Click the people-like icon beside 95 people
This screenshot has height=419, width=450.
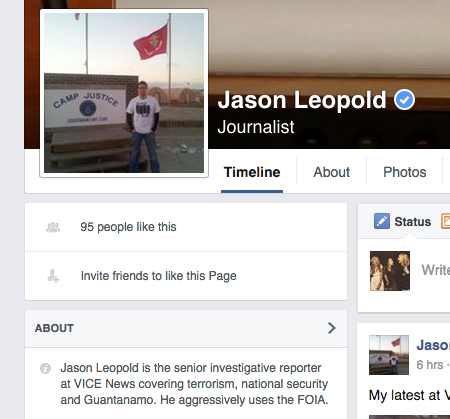click(53, 227)
